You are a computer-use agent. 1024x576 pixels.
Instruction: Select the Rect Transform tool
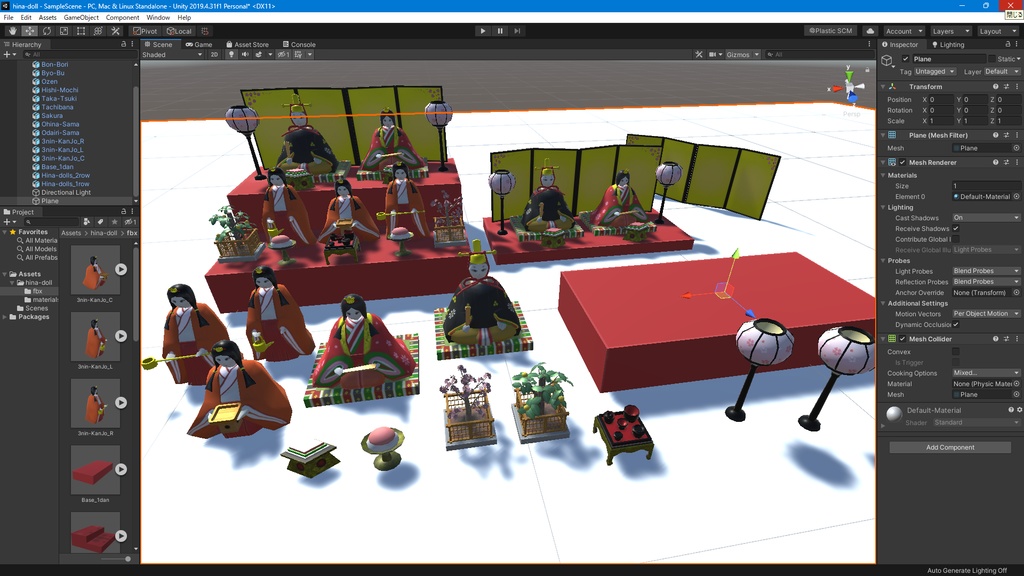point(81,31)
